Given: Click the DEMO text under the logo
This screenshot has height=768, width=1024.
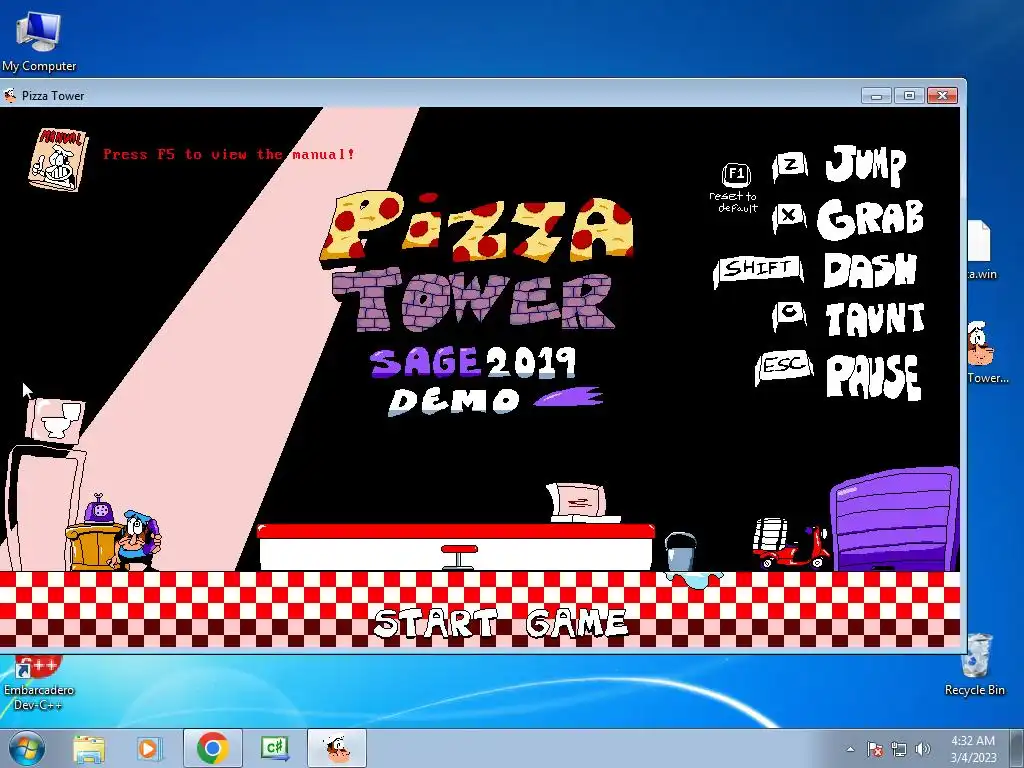Looking at the screenshot, I should point(455,401).
